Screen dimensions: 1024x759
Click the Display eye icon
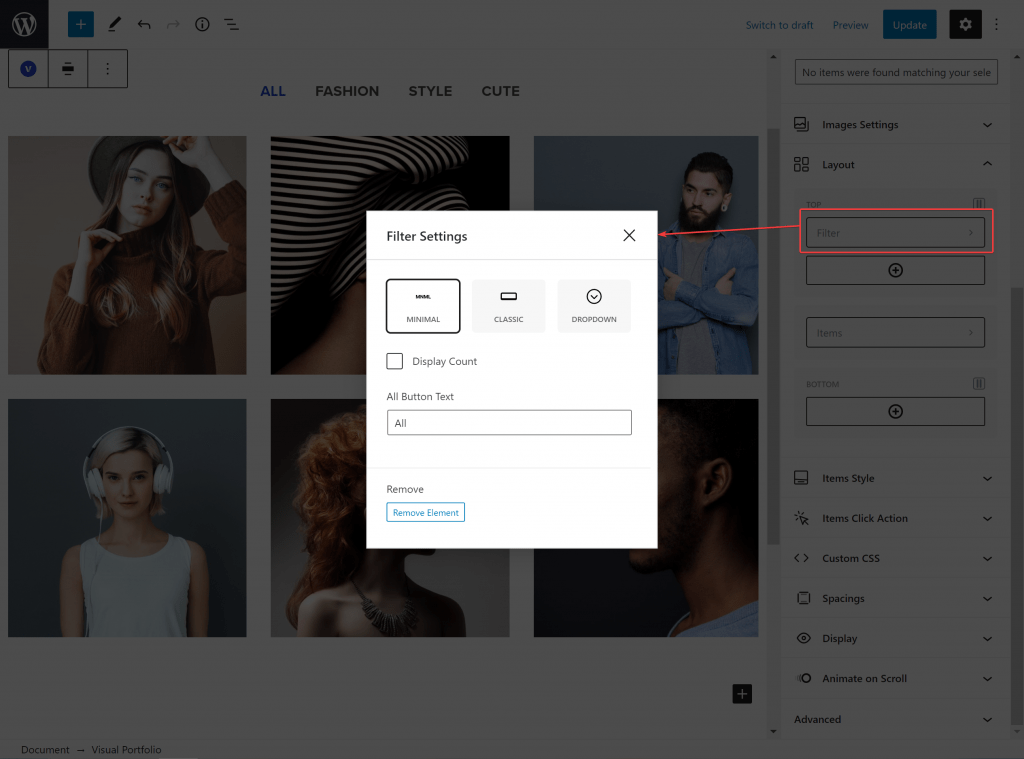pyautogui.click(x=803, y=638)
